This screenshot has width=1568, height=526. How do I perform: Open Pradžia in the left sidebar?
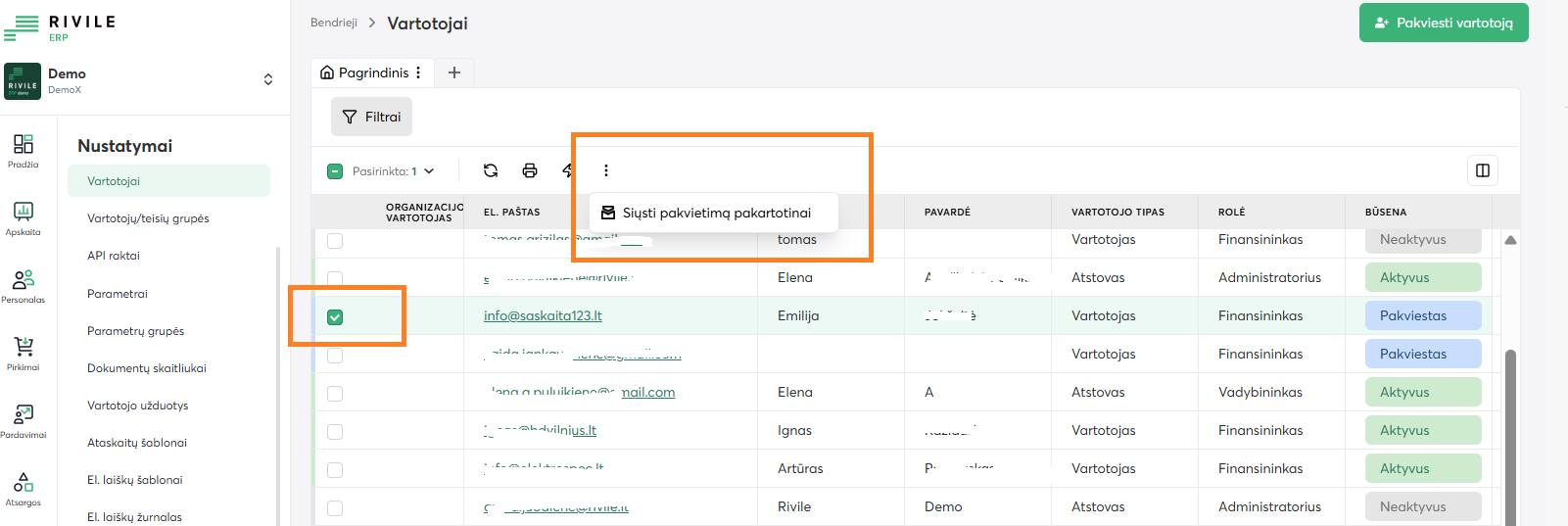click(x=24, y=151)
